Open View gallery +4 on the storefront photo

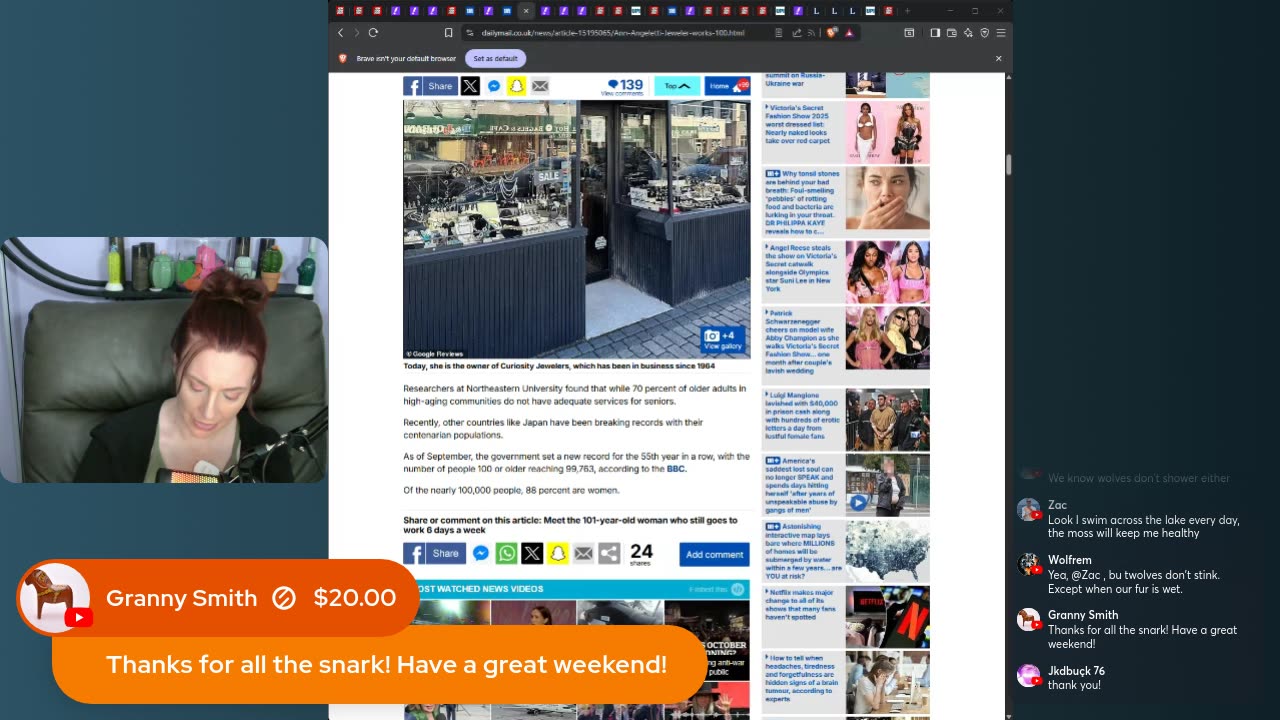(723, 340)
